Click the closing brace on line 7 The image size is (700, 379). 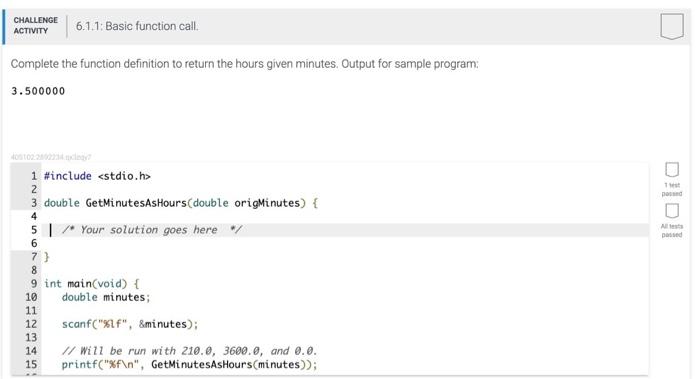(x=46, y=257)
